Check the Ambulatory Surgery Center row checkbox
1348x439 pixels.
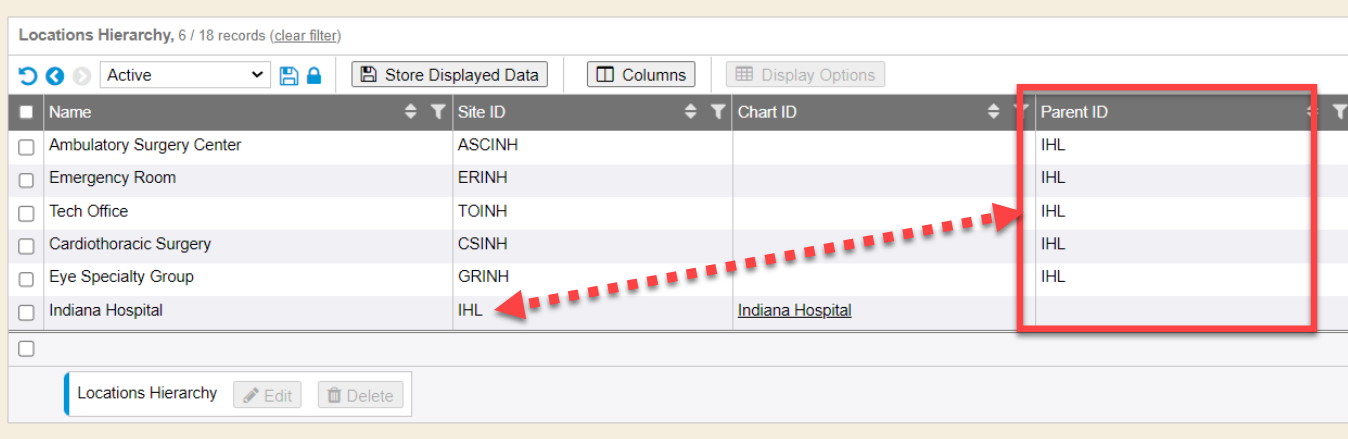point(26,147)
